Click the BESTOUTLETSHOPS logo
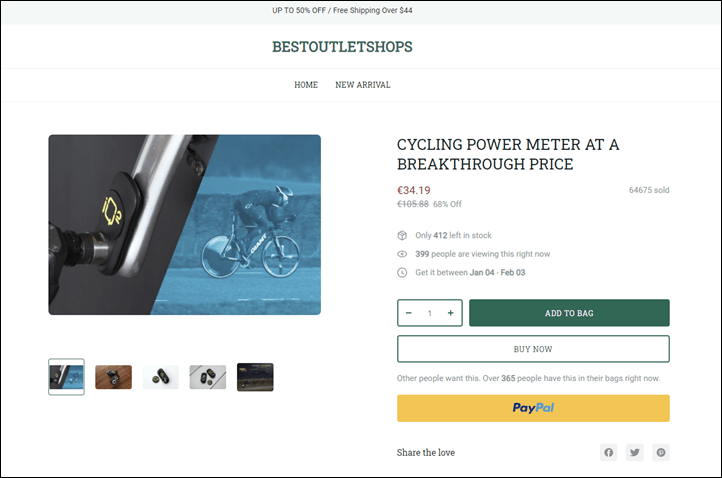Image resolution: width=722 pixels, height=478 pixels. click(x=342, y=47)
